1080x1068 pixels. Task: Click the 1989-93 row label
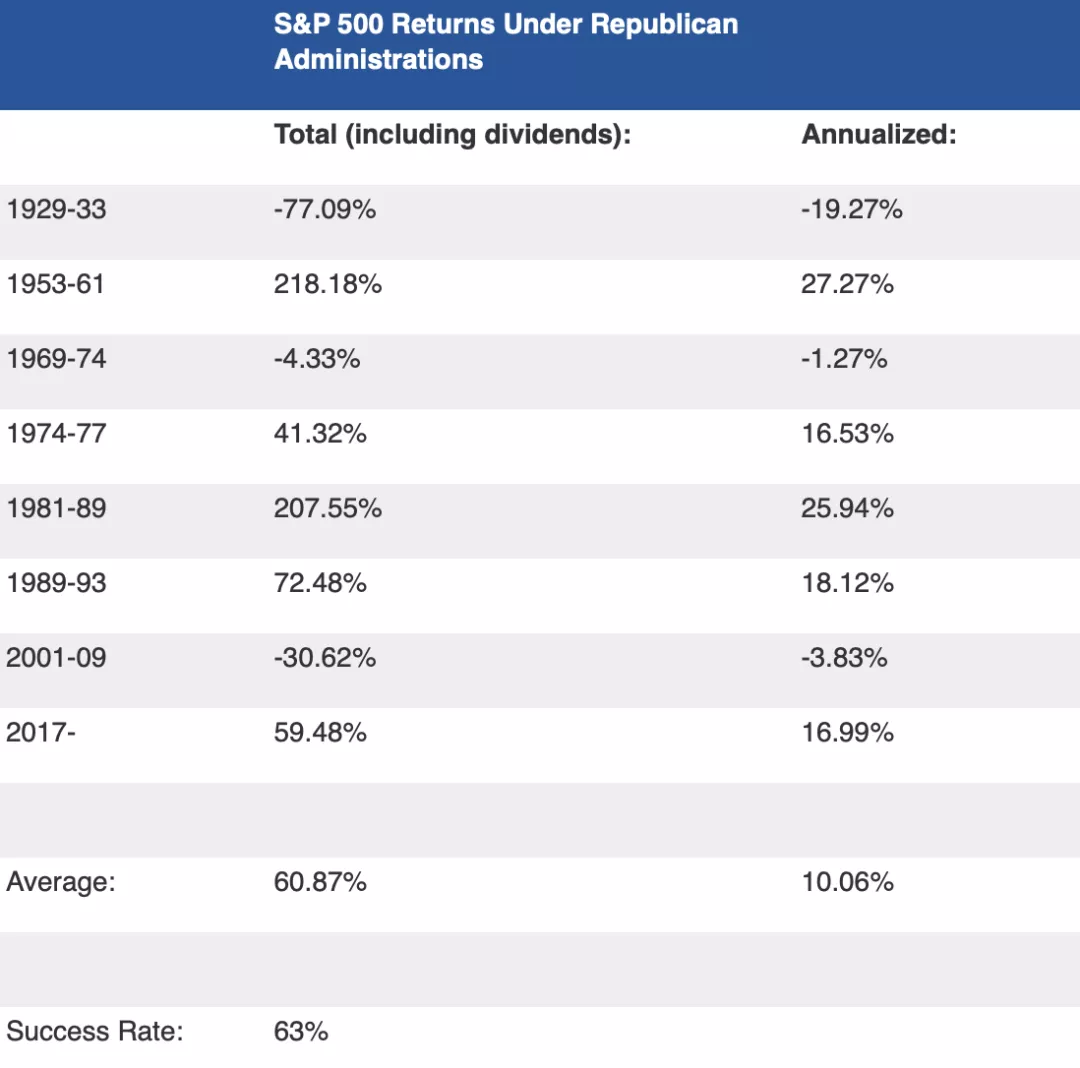click(56, 583)
